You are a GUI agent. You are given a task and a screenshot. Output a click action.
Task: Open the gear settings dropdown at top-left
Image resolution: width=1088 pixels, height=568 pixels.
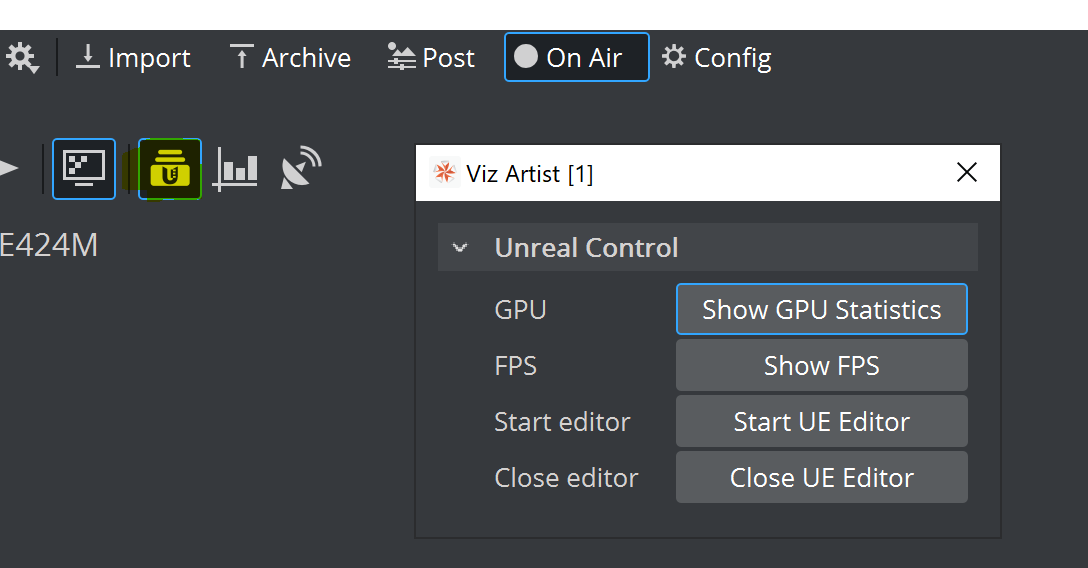(21, 58)
